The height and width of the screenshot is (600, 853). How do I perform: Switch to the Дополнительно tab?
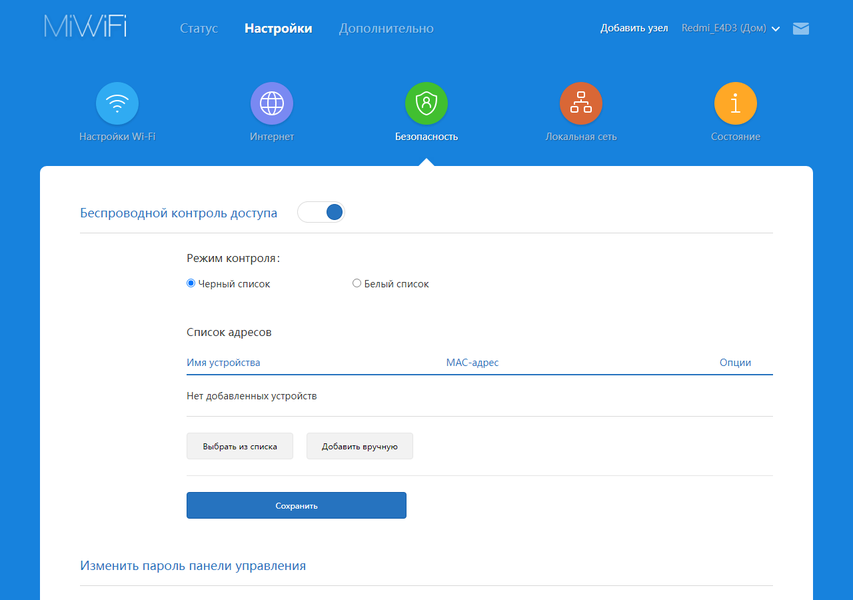(x=386, y=28)
